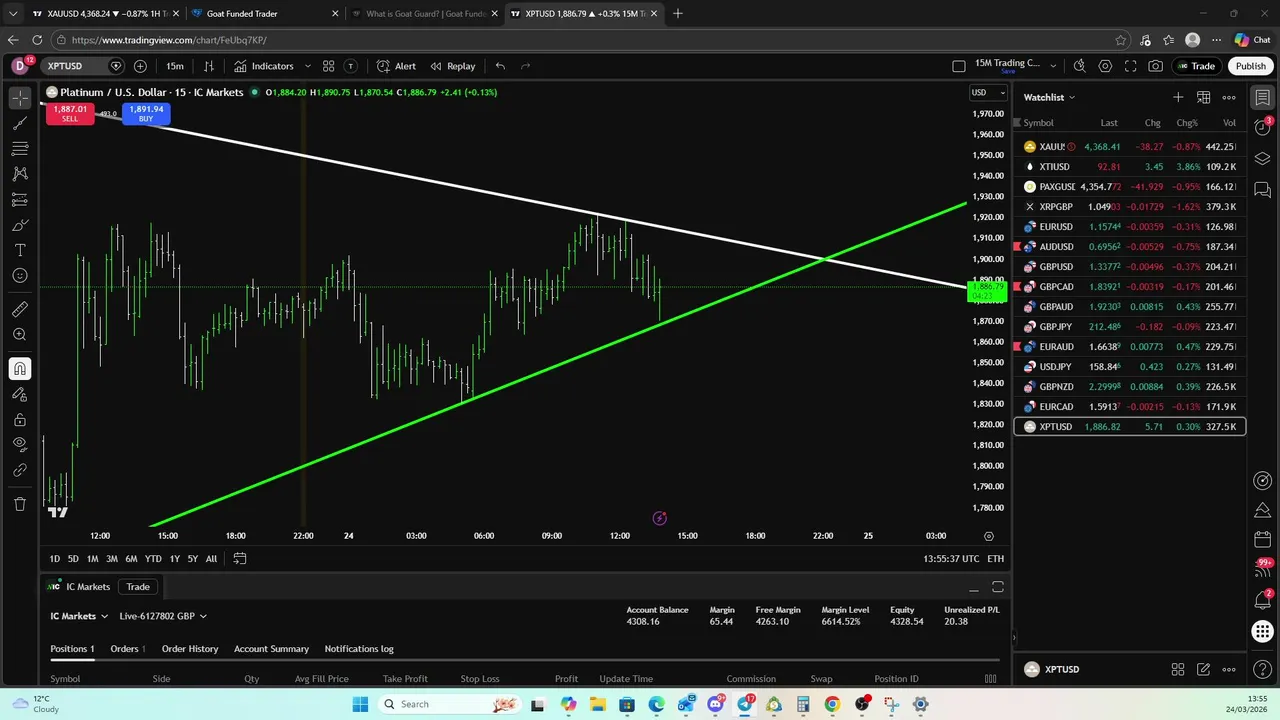
Task: Add a symbol to the watchlist
Action: coord(1178,97)
